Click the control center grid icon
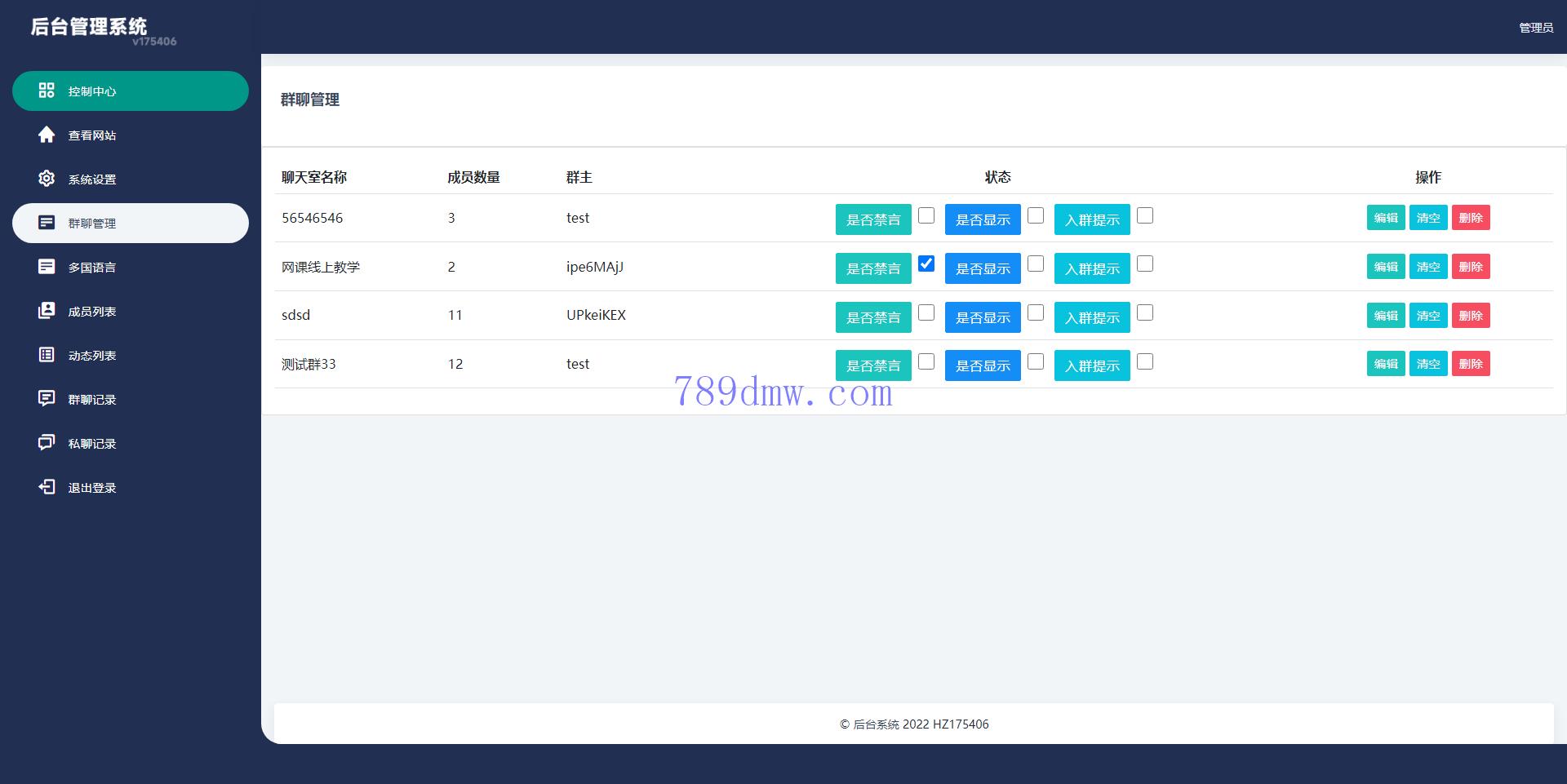Screen dimensions: 1567x784 (47, 91)
